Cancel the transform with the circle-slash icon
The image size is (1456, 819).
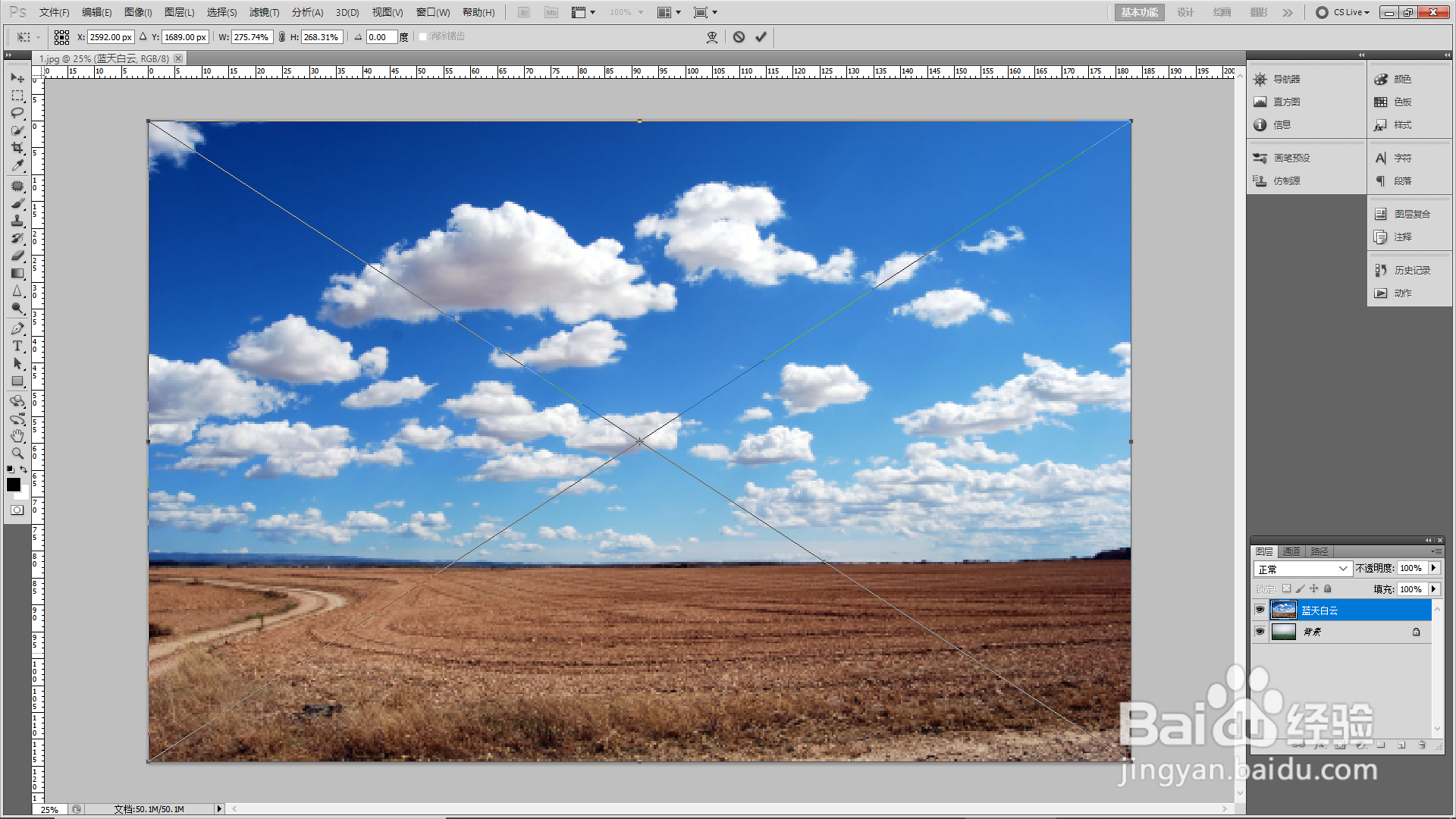pyautogui.click(x=739, y=36)
